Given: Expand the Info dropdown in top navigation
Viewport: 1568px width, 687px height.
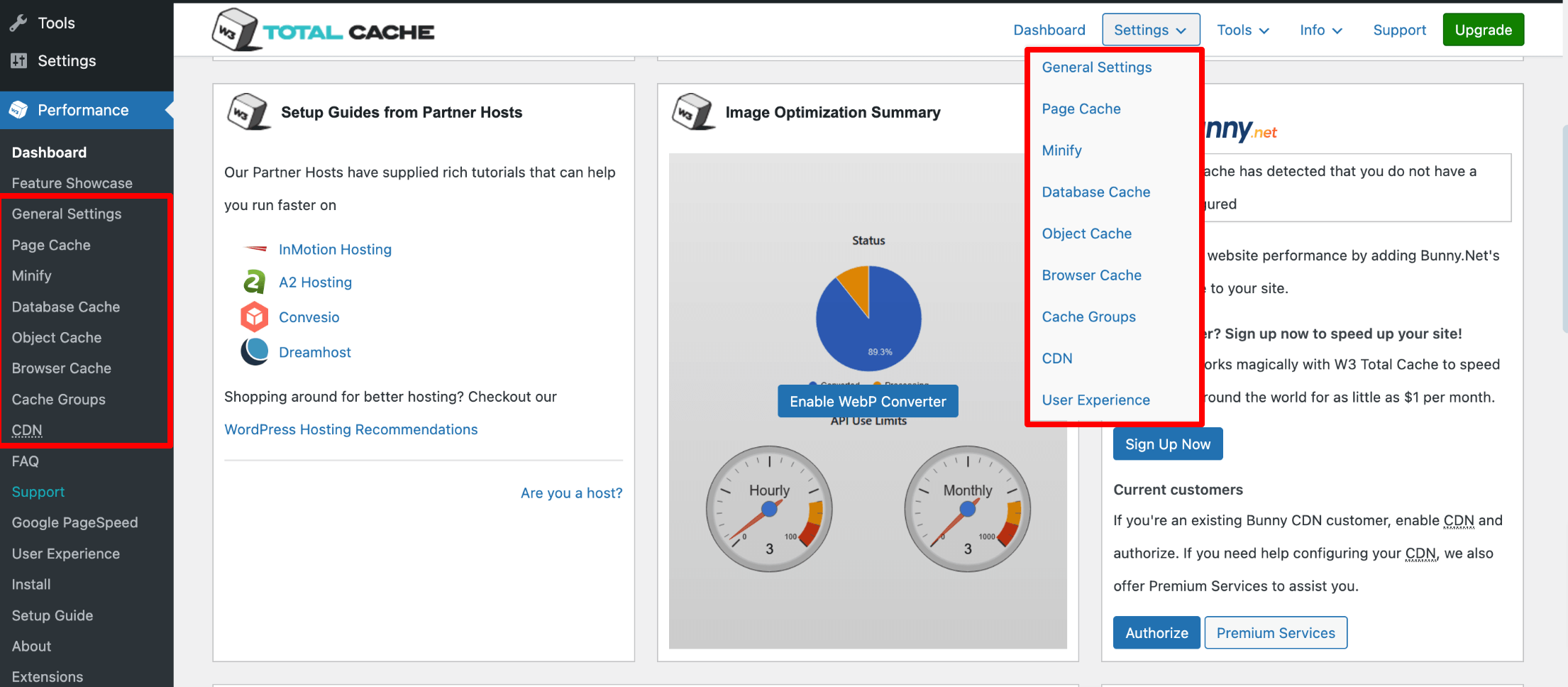Looking at the screenshot, I should pyautogui.click(x=1321, y=30).
